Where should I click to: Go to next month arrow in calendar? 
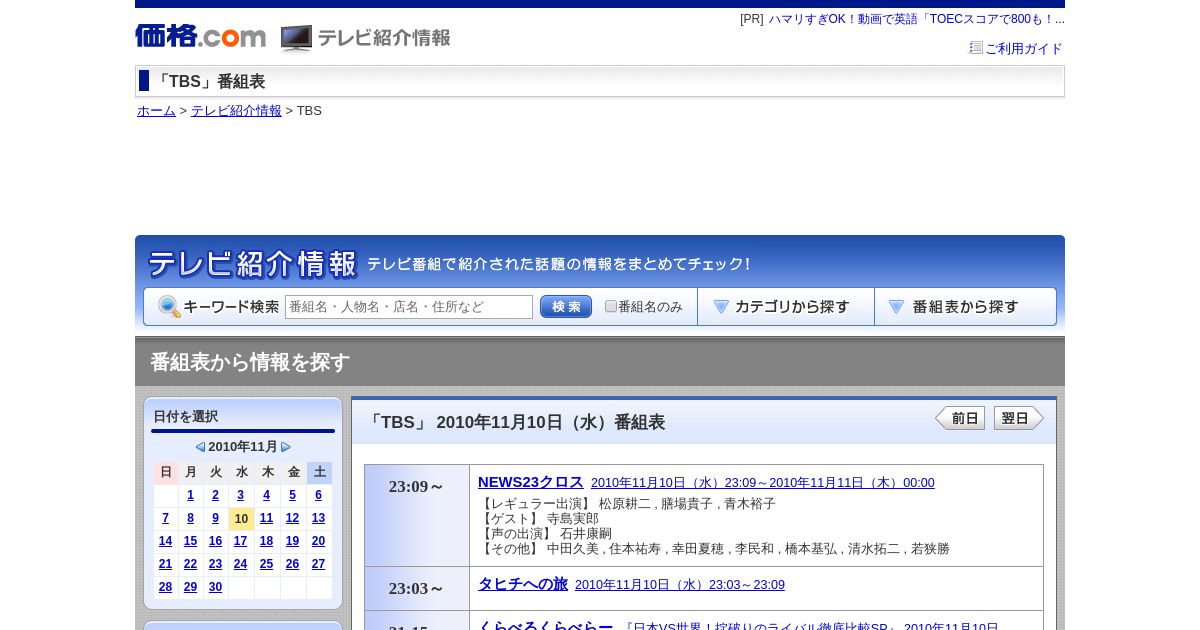point(286,447)
